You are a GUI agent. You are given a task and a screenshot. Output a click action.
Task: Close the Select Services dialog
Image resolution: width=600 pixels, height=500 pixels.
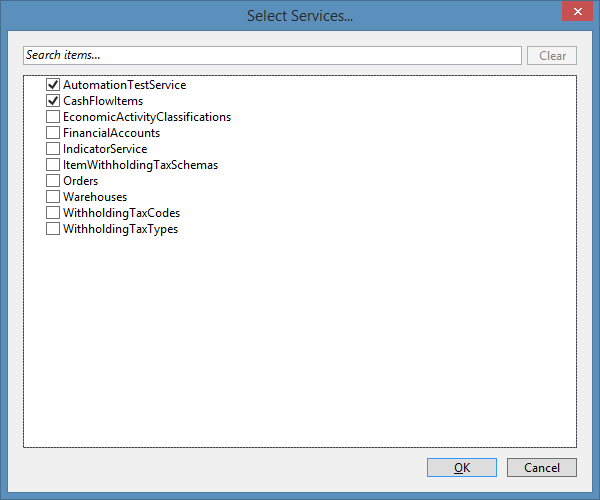tap(577, 11)
